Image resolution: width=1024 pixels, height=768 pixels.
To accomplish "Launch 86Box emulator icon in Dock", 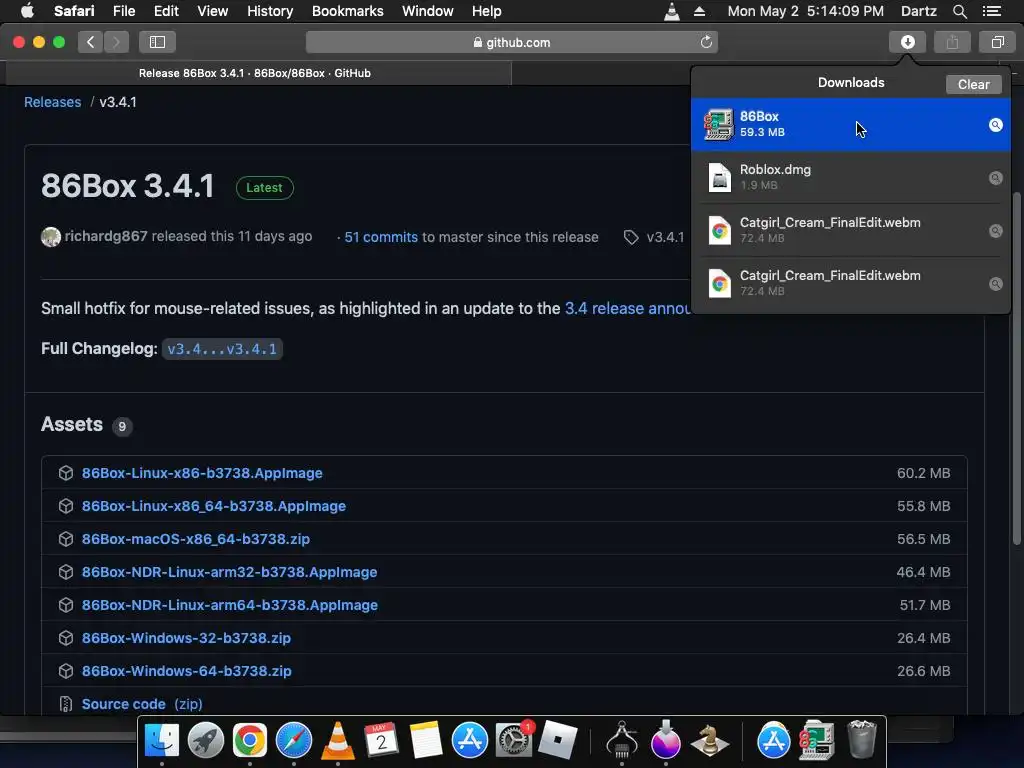I will coord(817,740).
